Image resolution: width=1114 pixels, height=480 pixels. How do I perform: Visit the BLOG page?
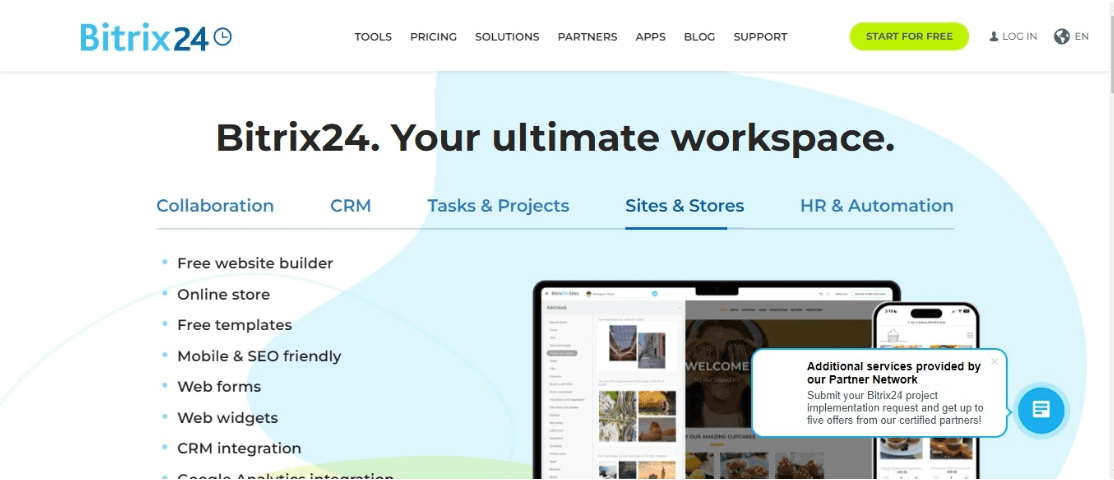tap(700, 37)
